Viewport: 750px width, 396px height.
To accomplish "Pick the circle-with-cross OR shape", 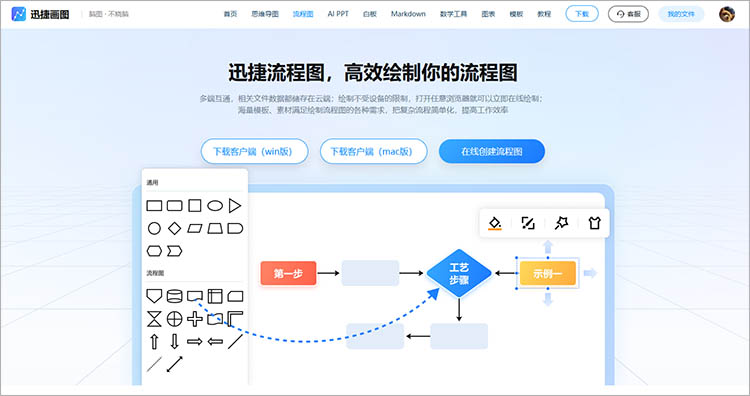I will [x=175, y=319].
